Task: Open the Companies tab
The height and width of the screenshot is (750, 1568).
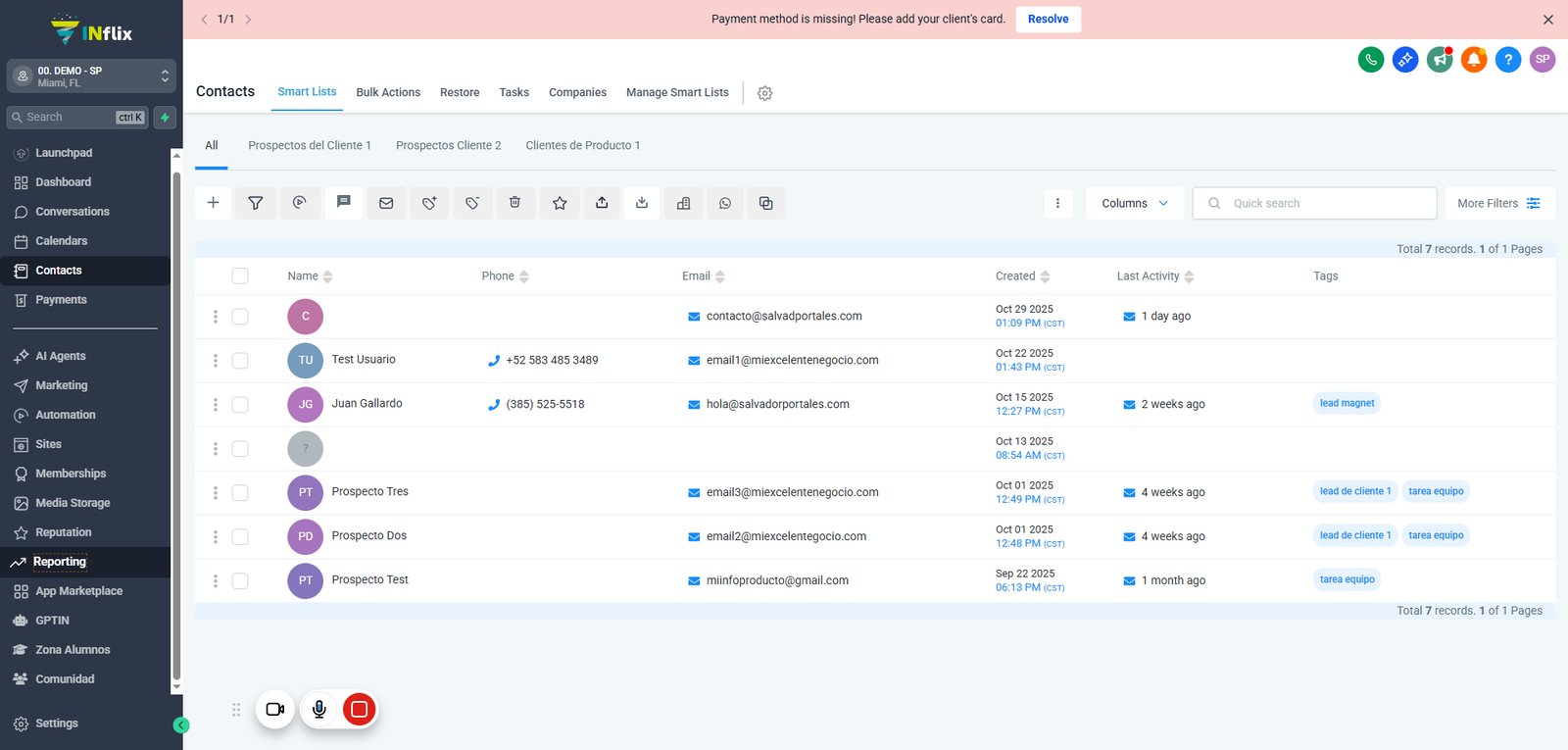Action: (577, 92)
